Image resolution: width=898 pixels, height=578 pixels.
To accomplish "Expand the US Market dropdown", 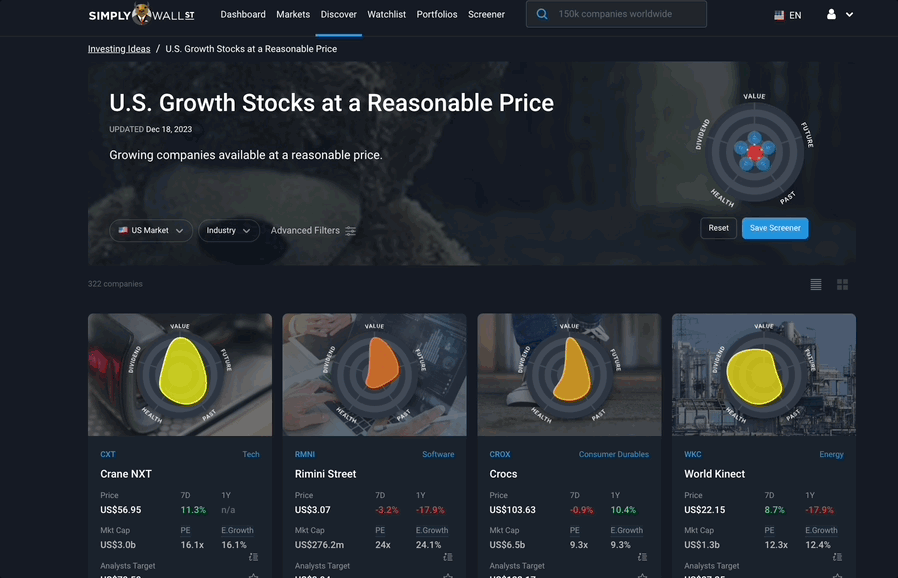I will click(151, 231).
